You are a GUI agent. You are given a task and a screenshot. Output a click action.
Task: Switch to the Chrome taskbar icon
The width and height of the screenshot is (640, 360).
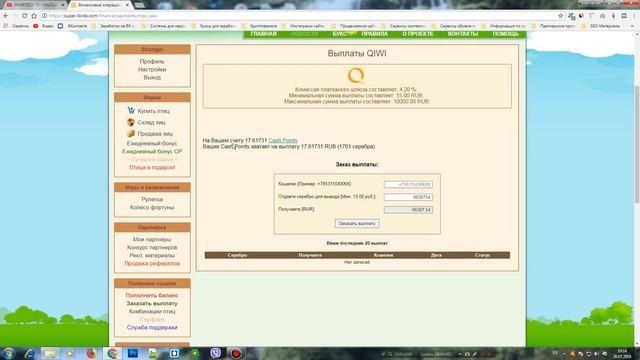pyautogui.click(x=112, y=353)
